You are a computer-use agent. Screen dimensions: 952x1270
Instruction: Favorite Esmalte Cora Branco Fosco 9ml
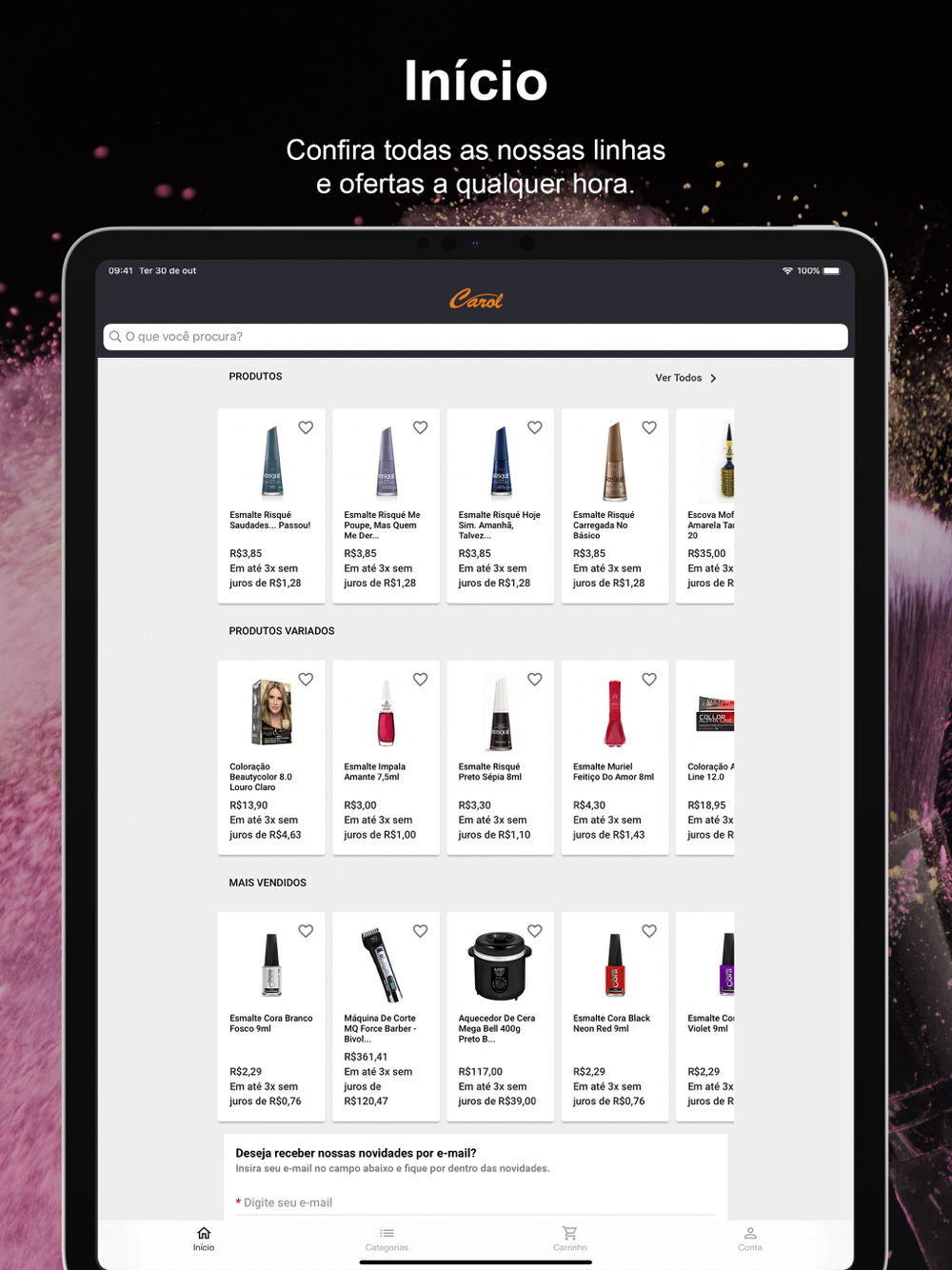click(x=306, y=931)
